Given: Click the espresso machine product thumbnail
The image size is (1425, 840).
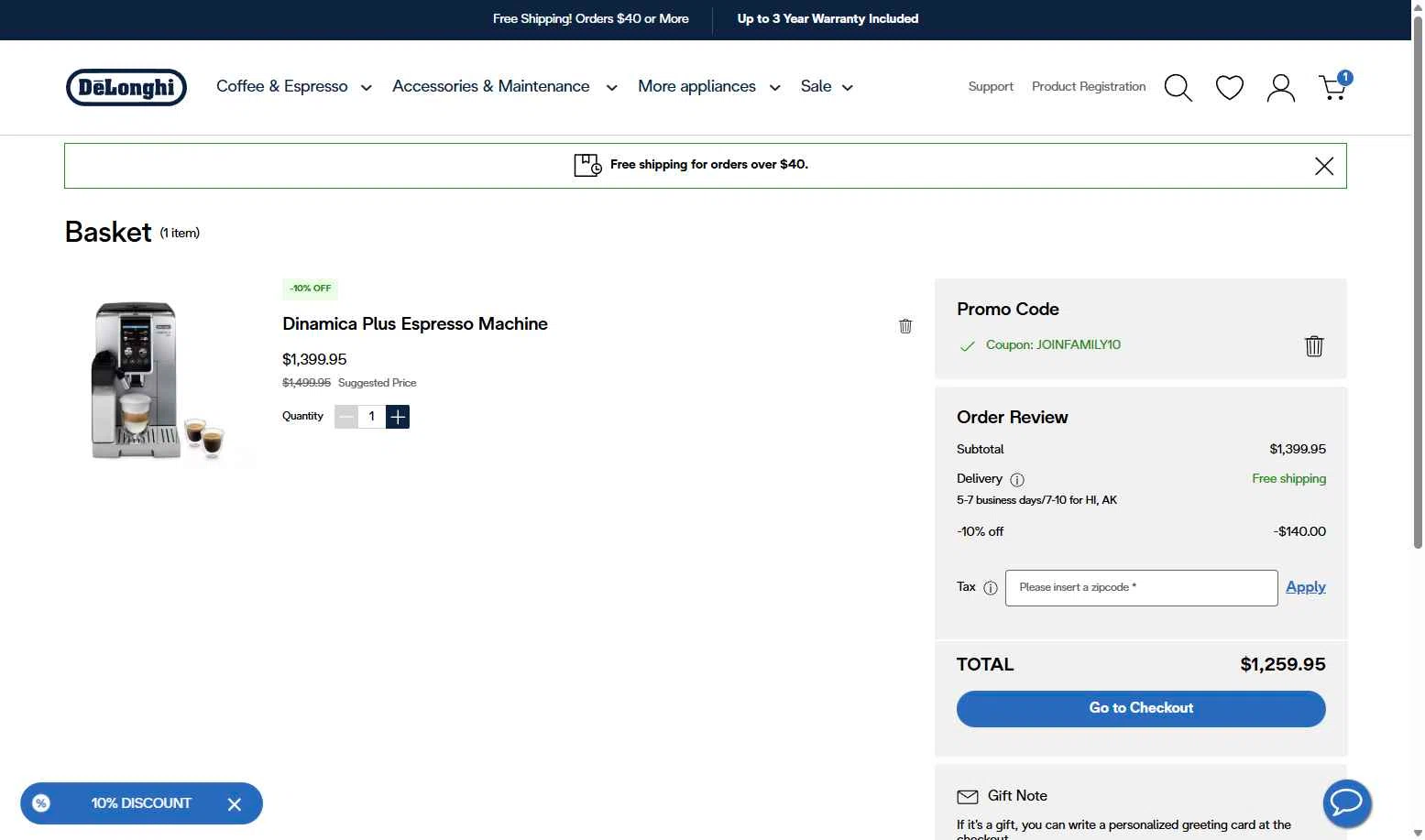Looking at the screenshot, I should click(159, 379).
